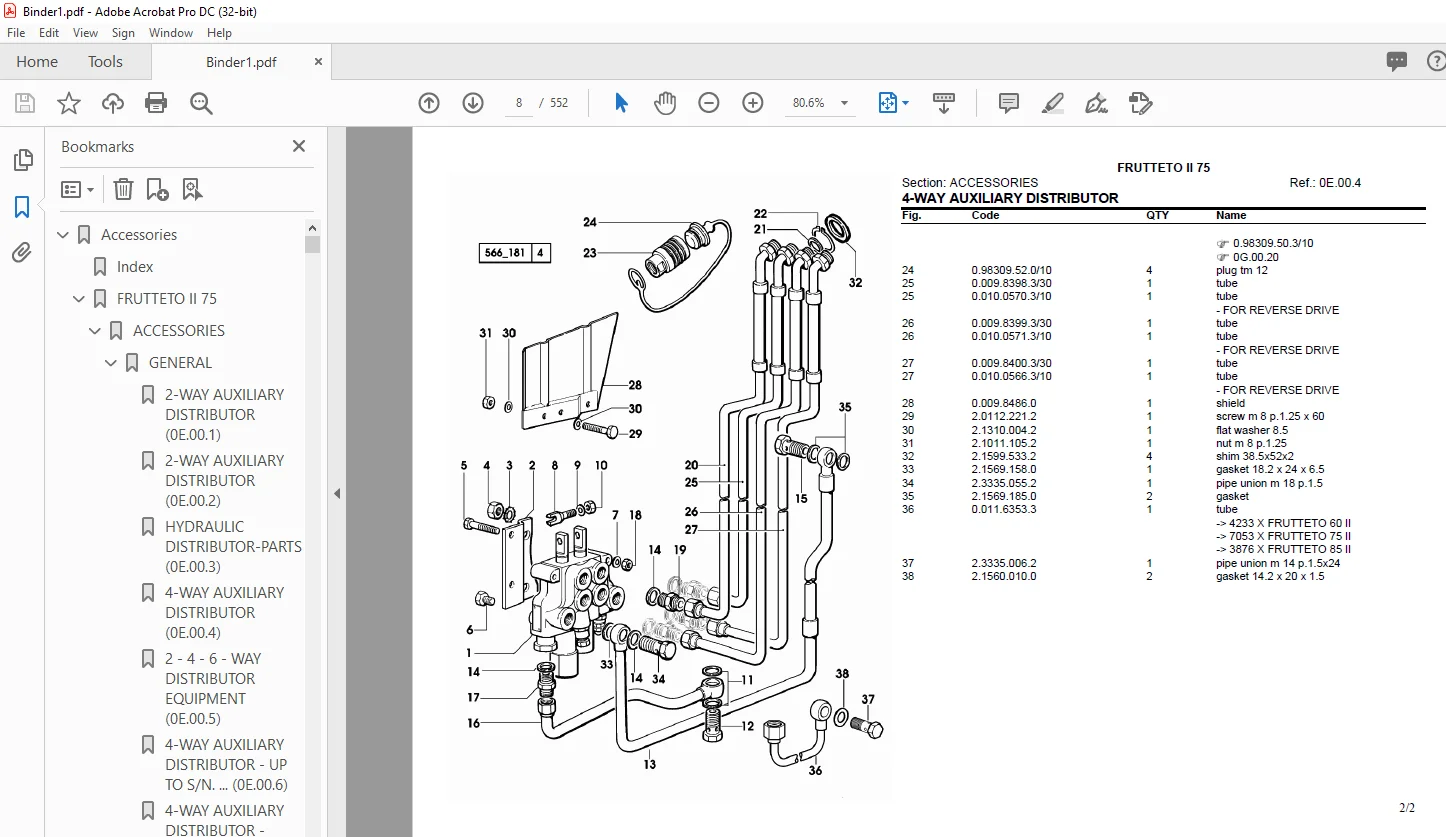Screen dimensions: 1446x837
Task: Activate the Hand pan tool
Action: (x=665, y=103)
